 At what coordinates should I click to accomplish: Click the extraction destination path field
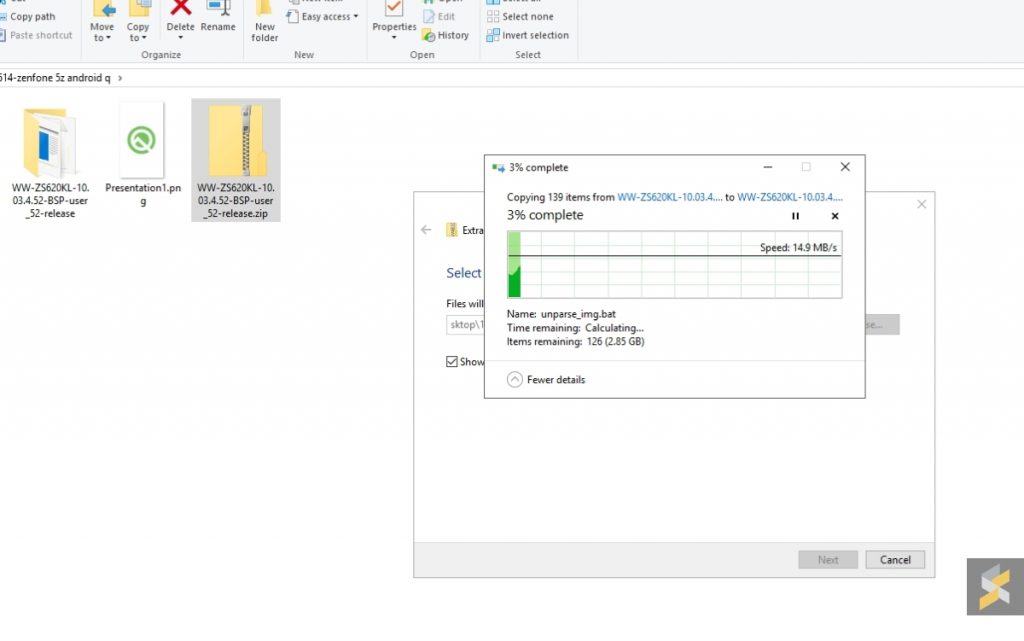[x=465, y=324]
